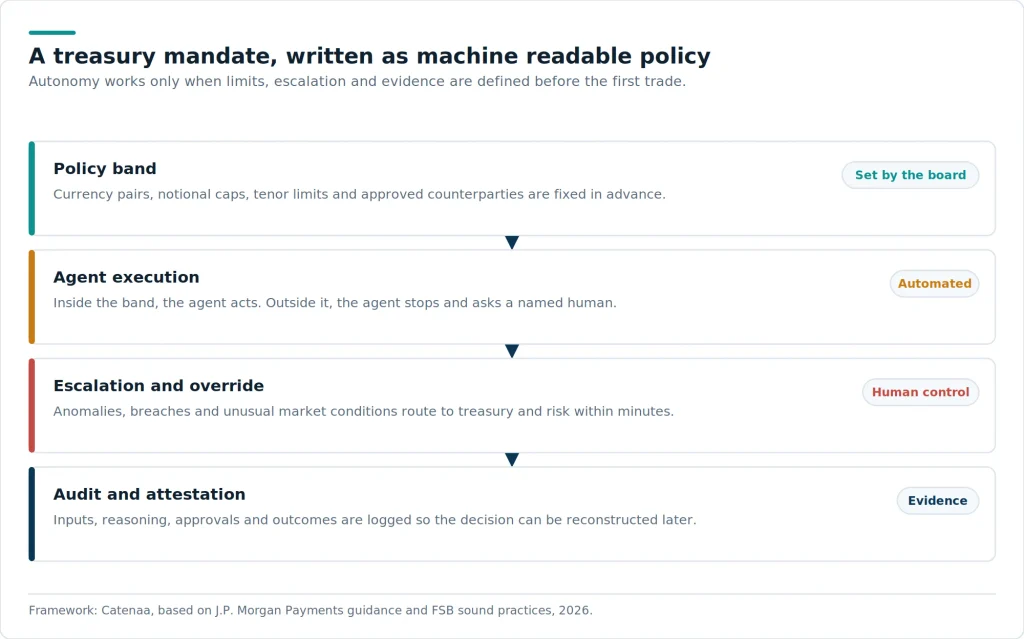The image size is (1024, 639).
Task: Click the footer 'Framework: Catenaa' source note
Action: (311, 610)
